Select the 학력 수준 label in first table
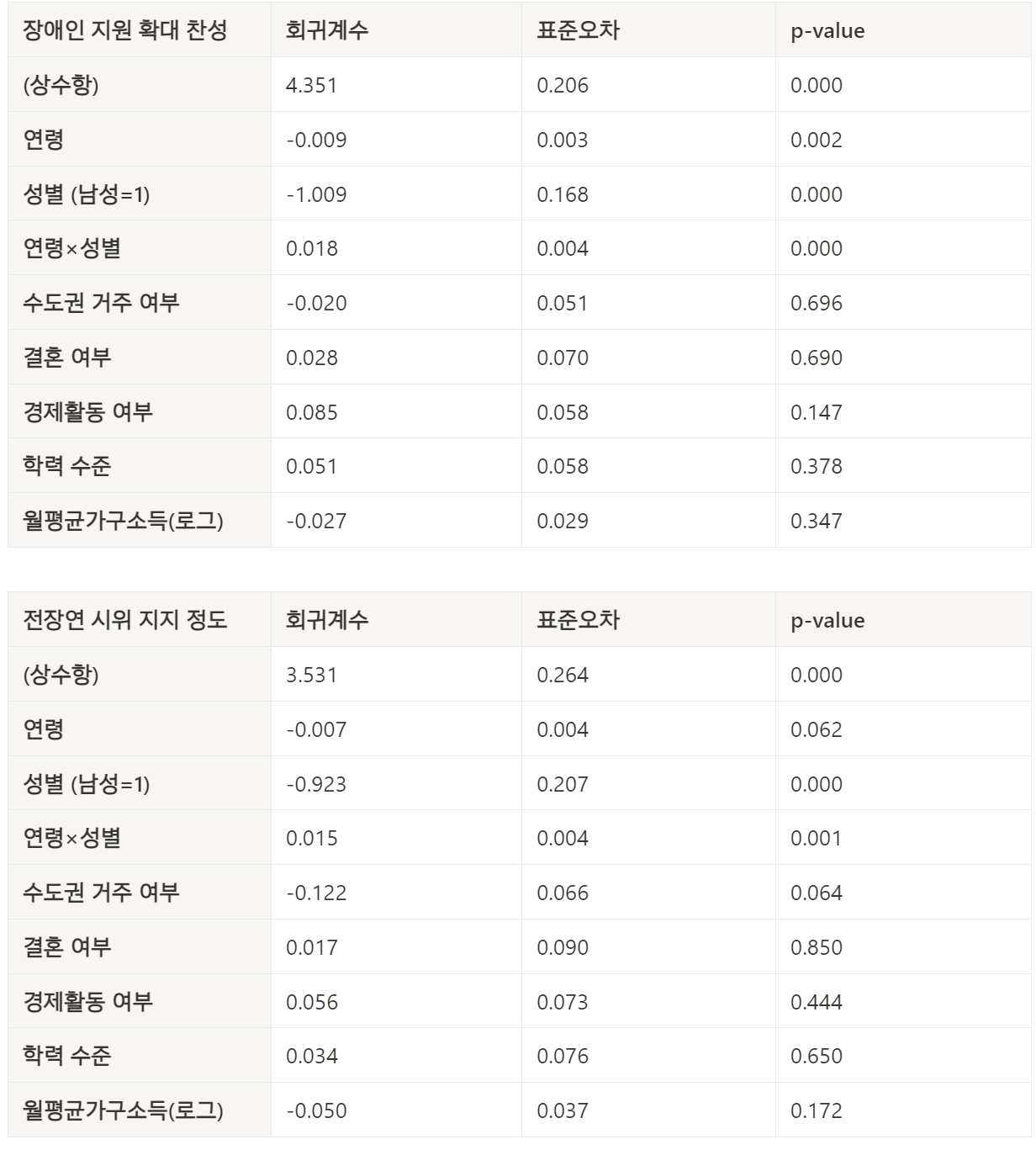 (140, 466)
